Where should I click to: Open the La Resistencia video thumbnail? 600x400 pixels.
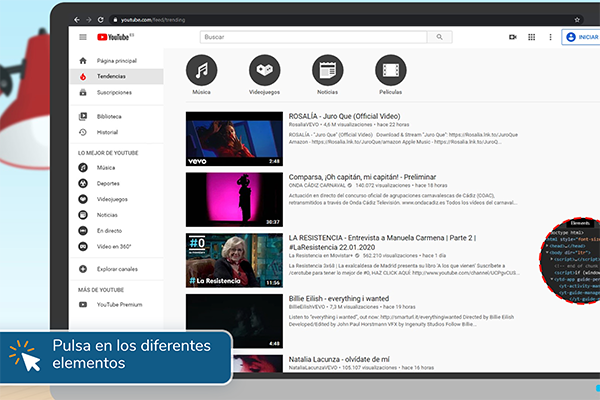point(234,261)
